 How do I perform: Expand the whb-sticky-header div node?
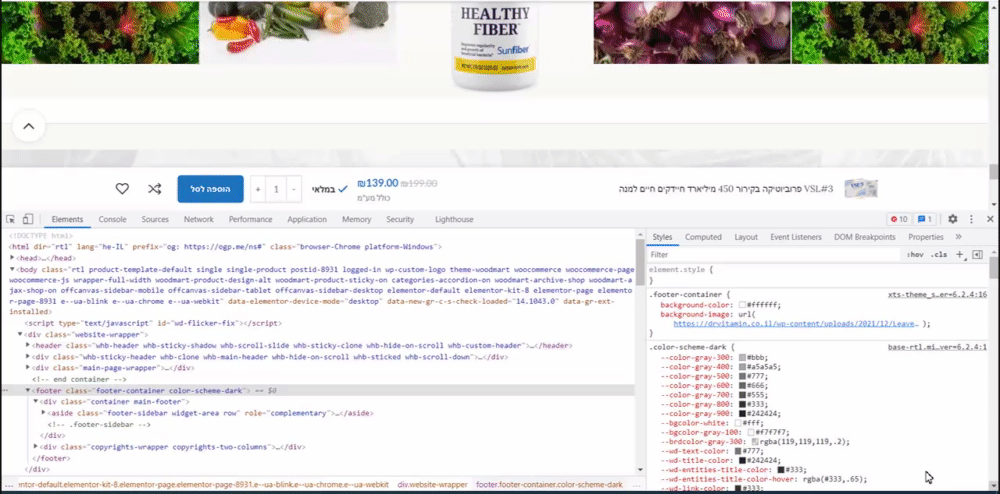point(27,357)
